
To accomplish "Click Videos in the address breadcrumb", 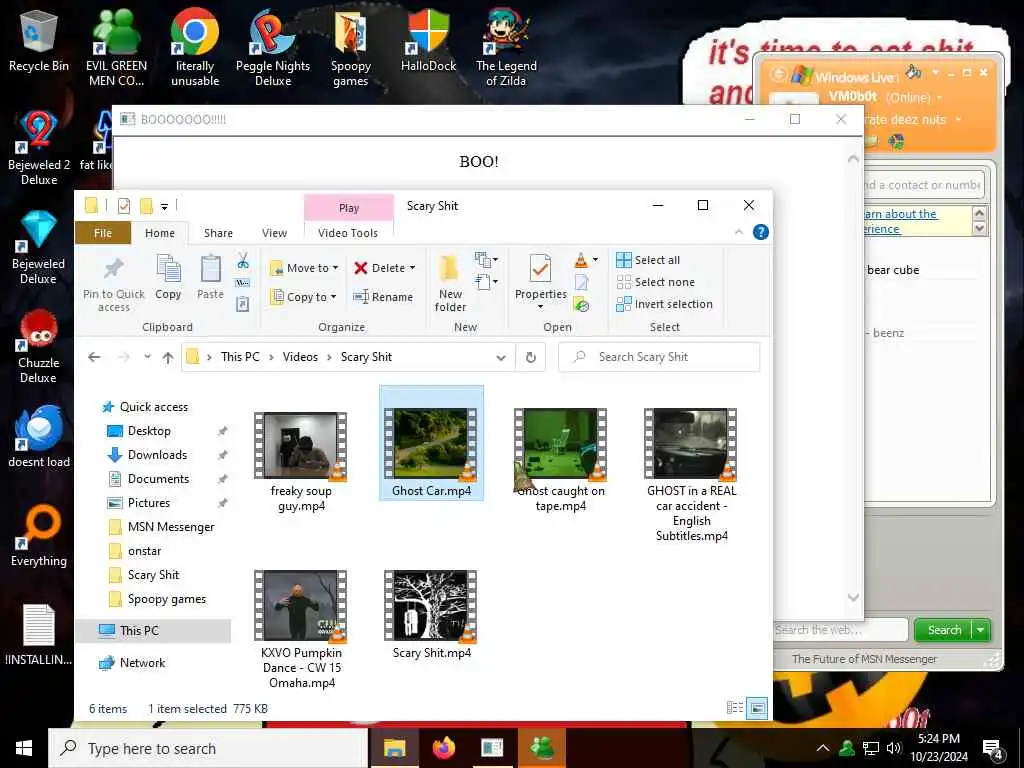I will pyautogui.click(x=300, y=357).
